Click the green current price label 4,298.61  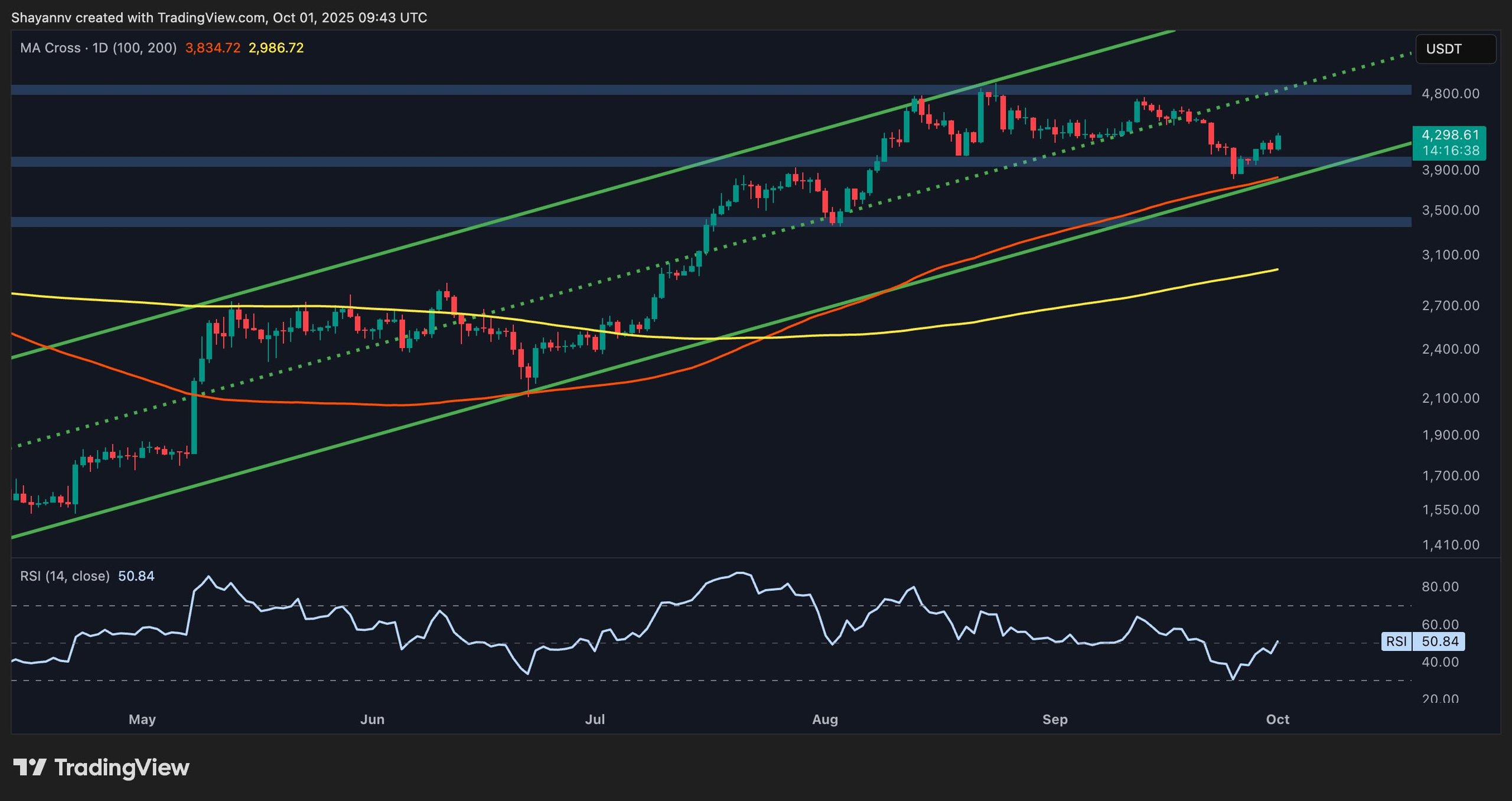(1450, 135)
